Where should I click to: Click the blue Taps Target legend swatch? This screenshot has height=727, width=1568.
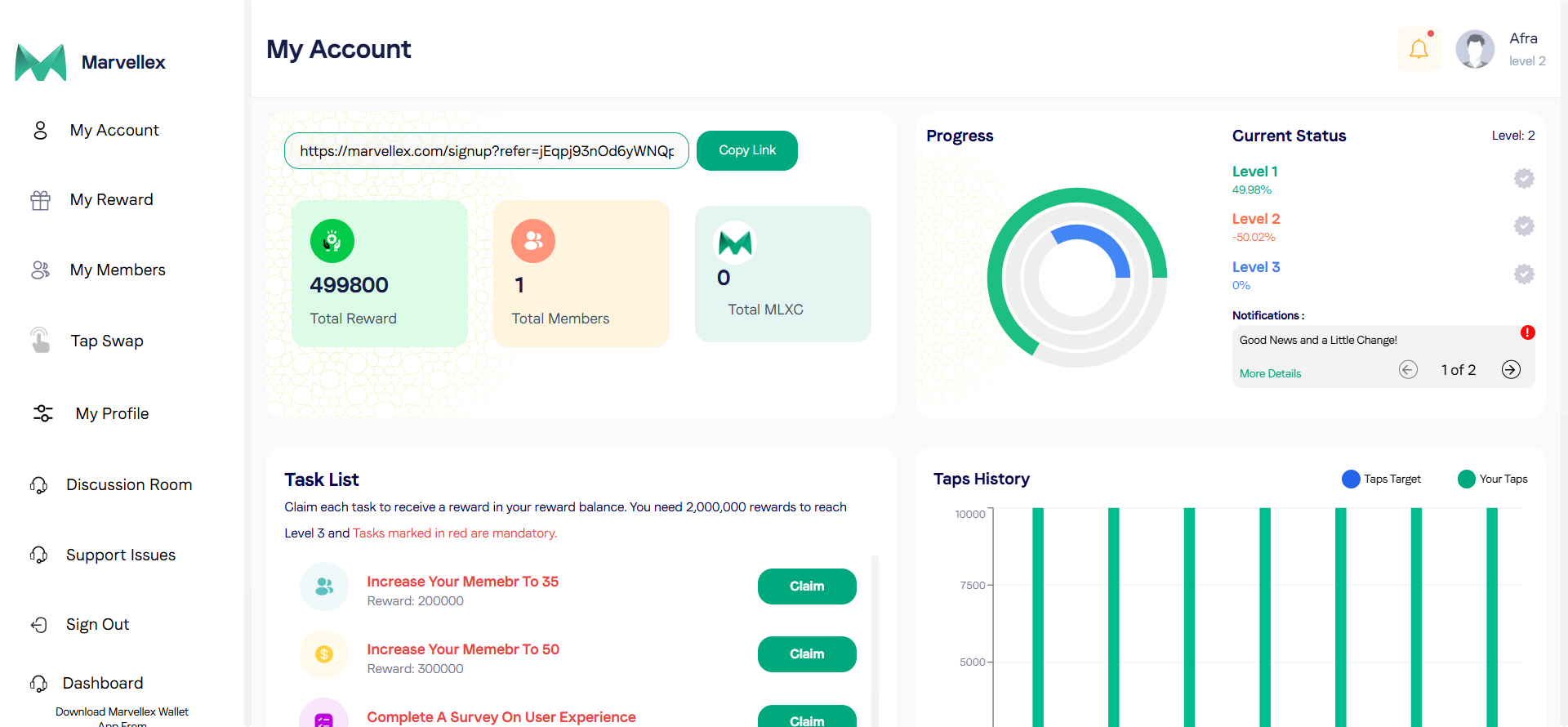coord(1351,479)
